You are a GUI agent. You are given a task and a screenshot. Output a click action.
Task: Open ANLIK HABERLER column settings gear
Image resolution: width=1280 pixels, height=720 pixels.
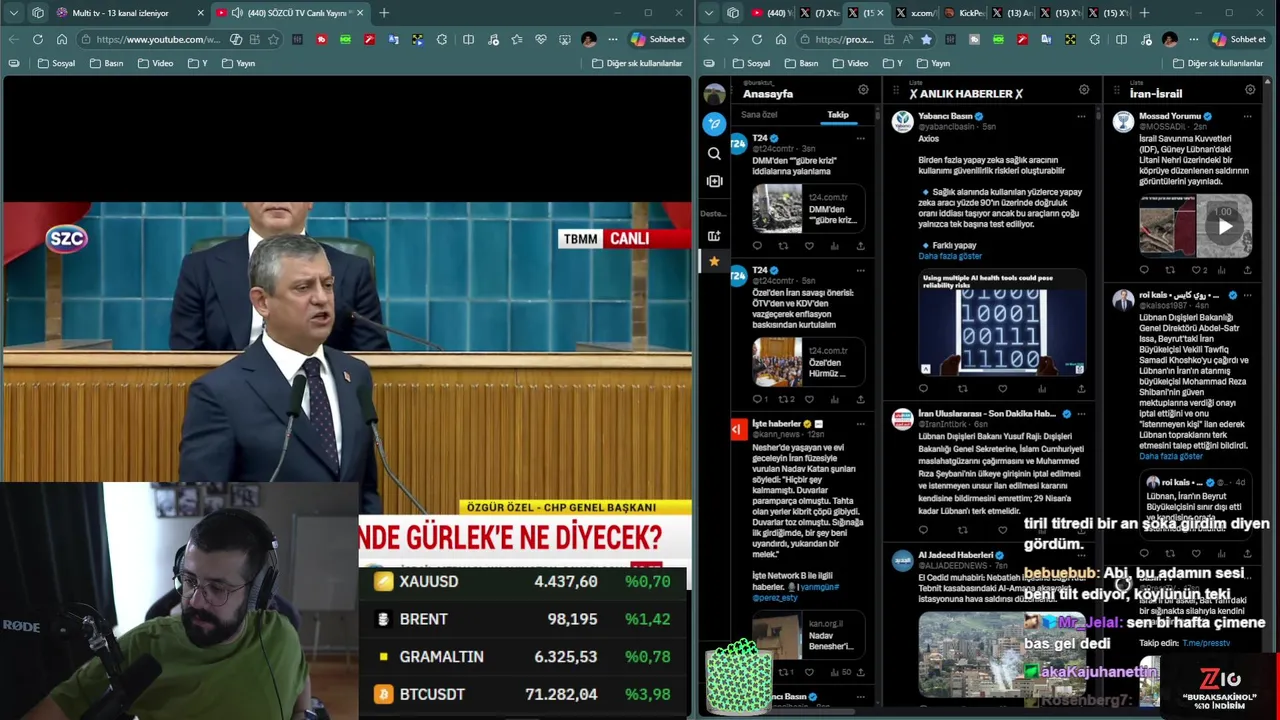(x=1084, y=90)
